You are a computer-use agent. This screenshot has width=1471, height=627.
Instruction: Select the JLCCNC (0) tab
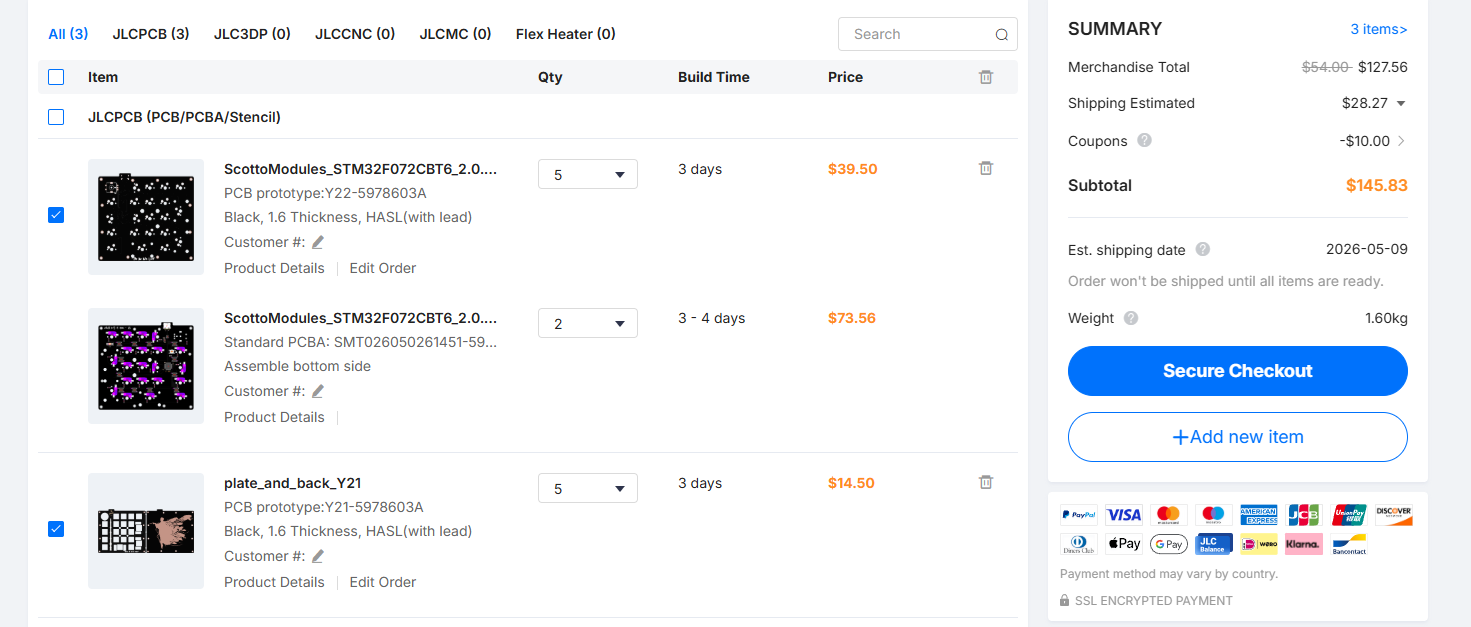click(x=355, y=34)
